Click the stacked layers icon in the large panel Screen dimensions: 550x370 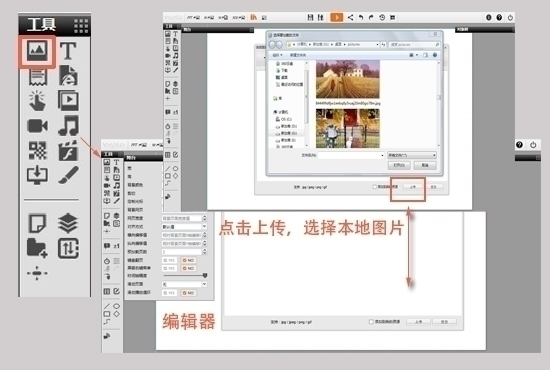68,223
